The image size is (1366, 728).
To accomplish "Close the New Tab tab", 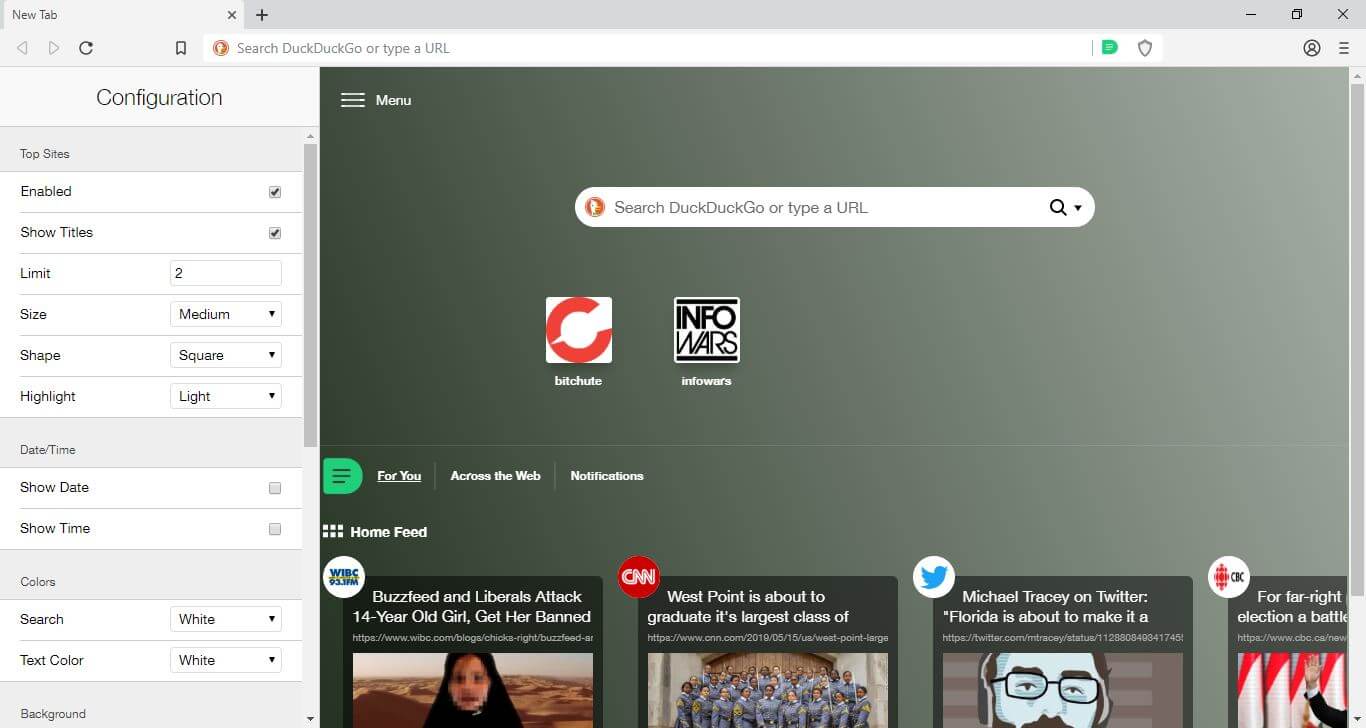I will point(232,15).
